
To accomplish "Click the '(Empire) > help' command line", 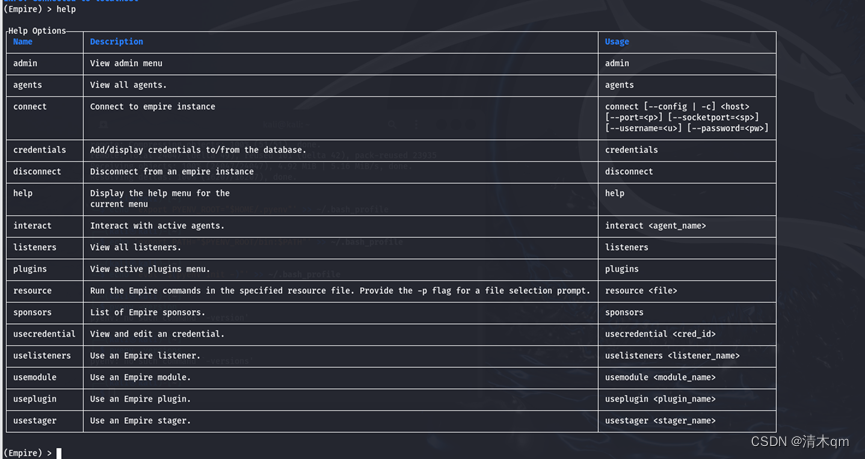I will click(40, 9).
